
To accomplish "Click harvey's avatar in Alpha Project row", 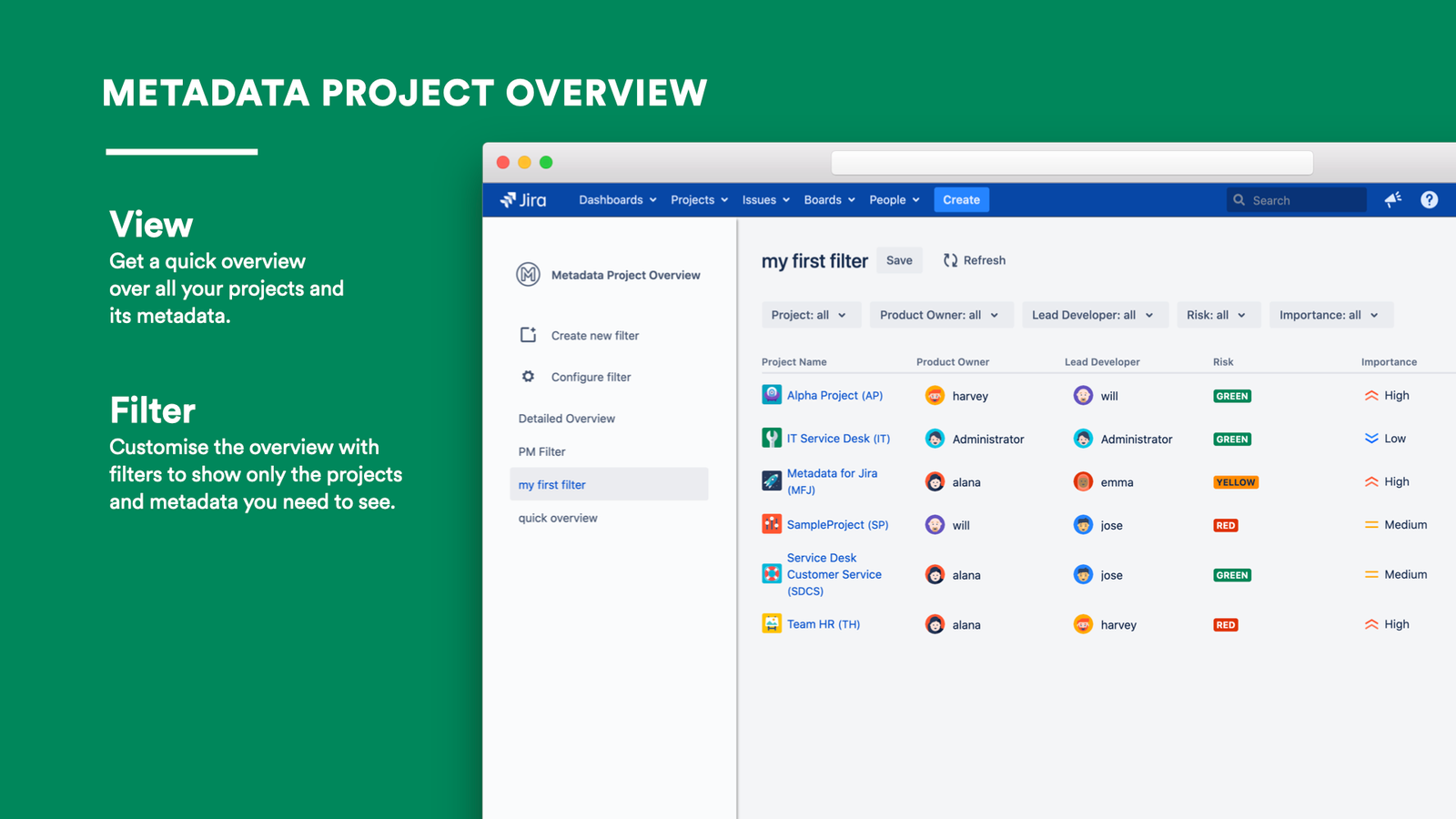I will (x=935, y=396).
